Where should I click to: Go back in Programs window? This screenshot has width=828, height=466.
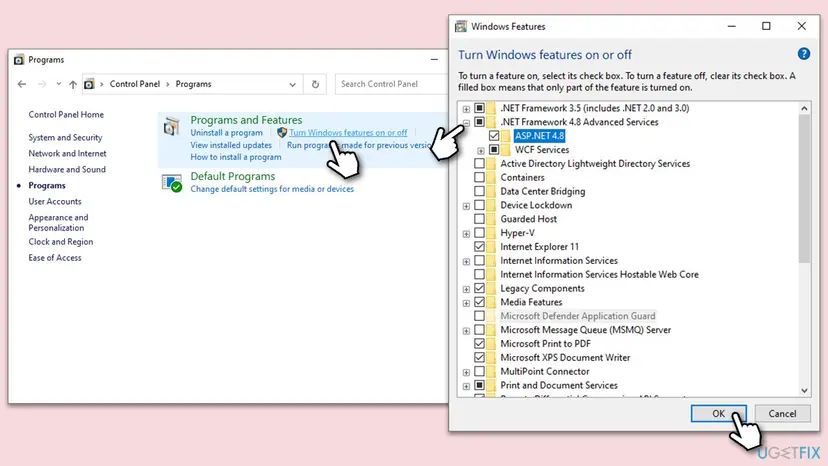click(22, 84)
